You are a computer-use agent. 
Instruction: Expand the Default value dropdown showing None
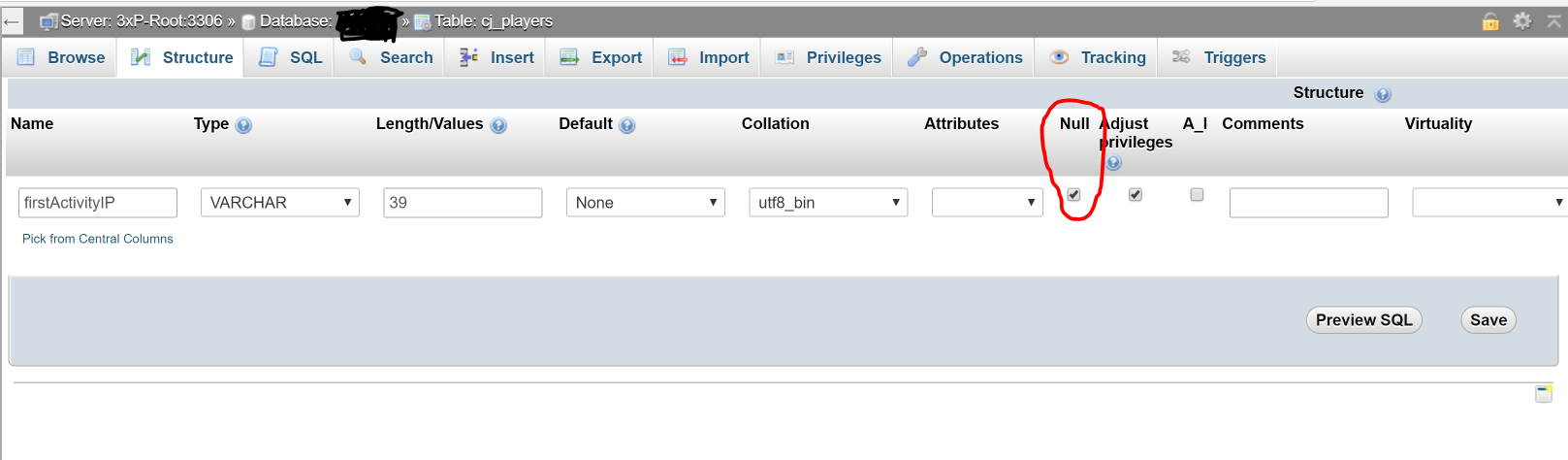coord(645,203)
